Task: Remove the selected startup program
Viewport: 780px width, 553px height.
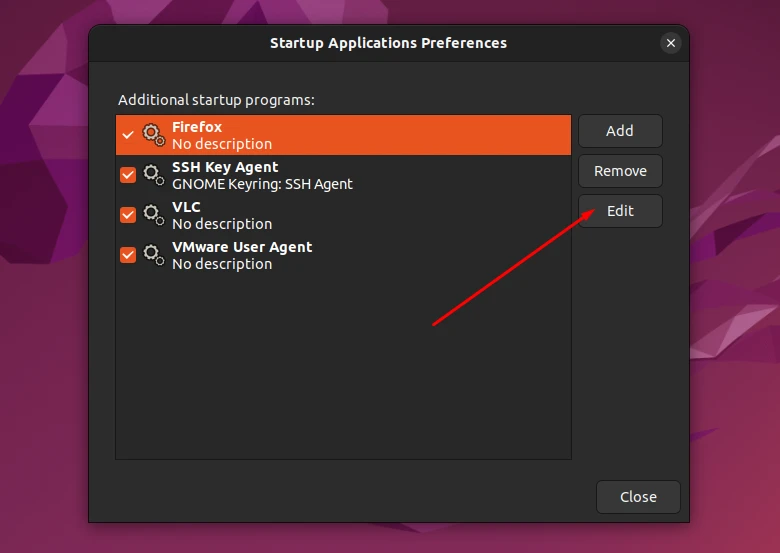Action: pos(620,171)
